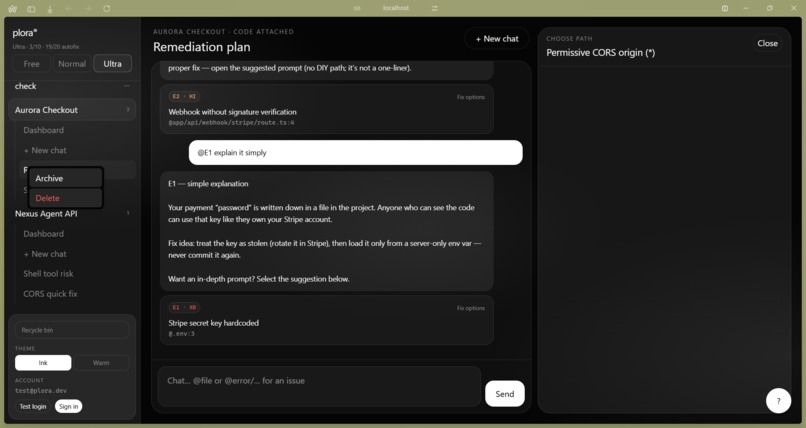Click the 'Ultra · 3/10 · 19/20 autofix' usage text
The width and height of the screenshot is (806, 428).
coord(46,47)
